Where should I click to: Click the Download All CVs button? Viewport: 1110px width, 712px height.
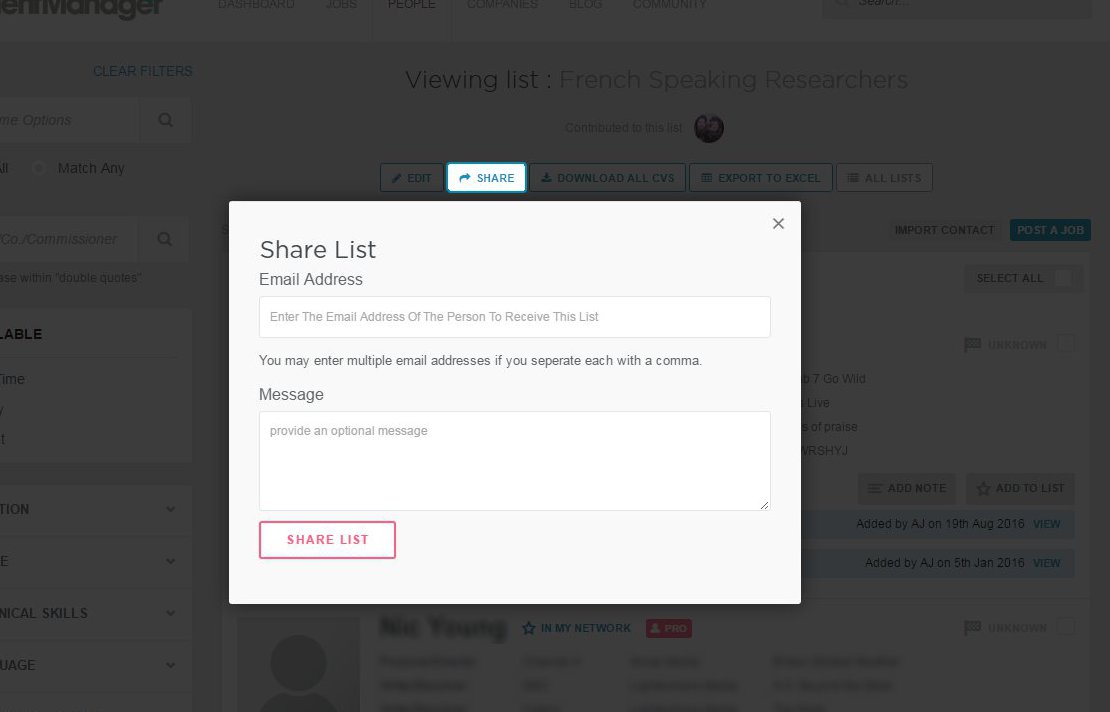pyautogui.click(x=607, y=178)
